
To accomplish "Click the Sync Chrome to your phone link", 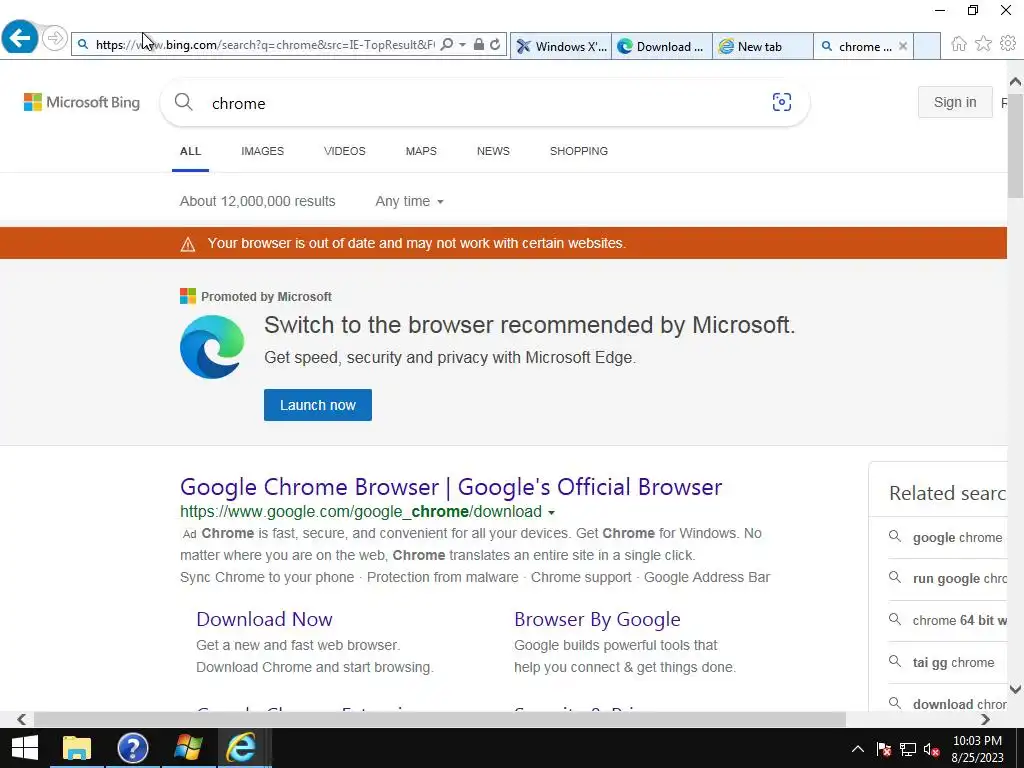I will click(267, 577).
